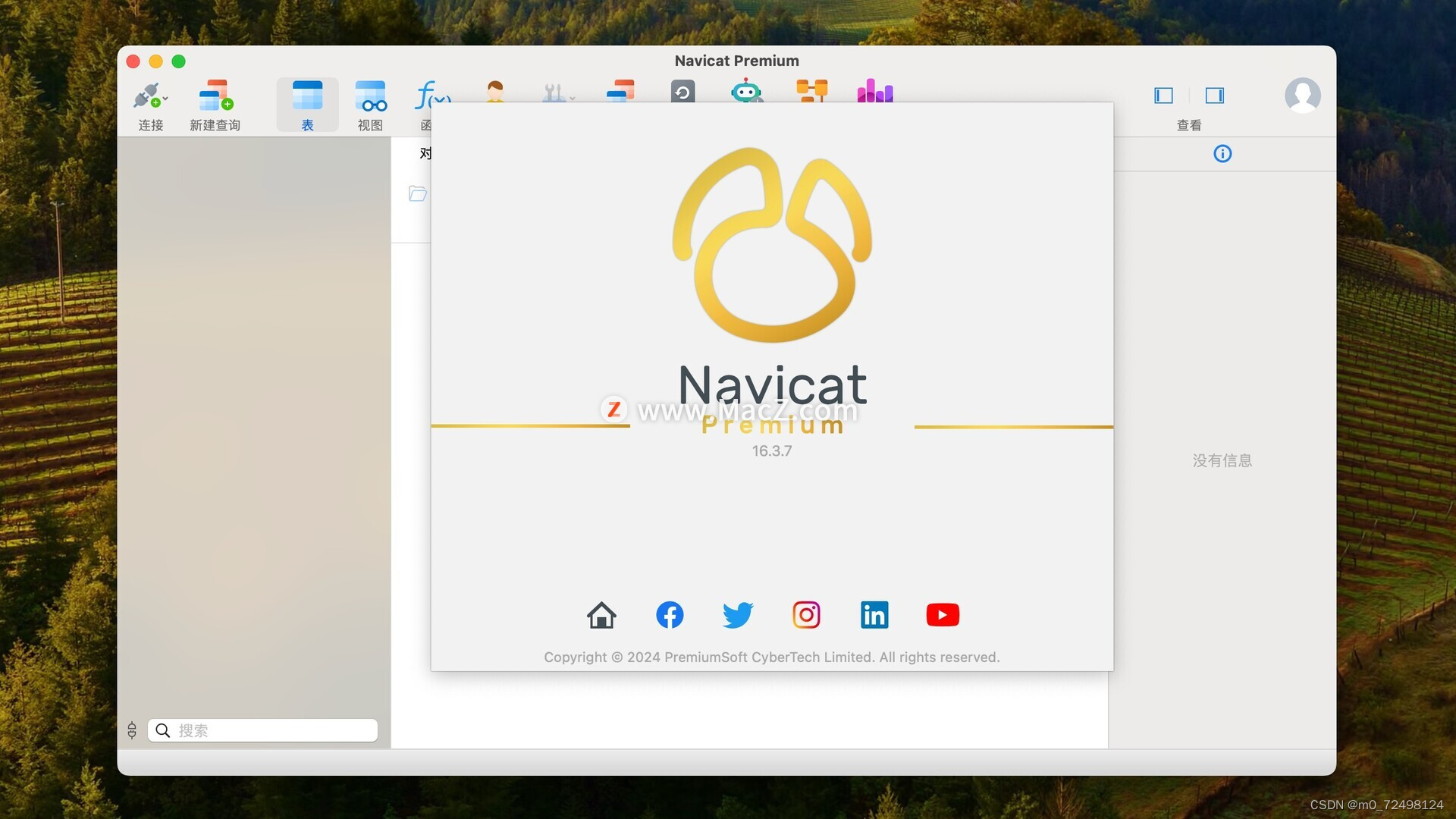Image resolution: width=1456 pixels, height=819 pixels.
Task: Open Navicat's Facebook page
Action: pyautogui.click(x=670, y=615)
